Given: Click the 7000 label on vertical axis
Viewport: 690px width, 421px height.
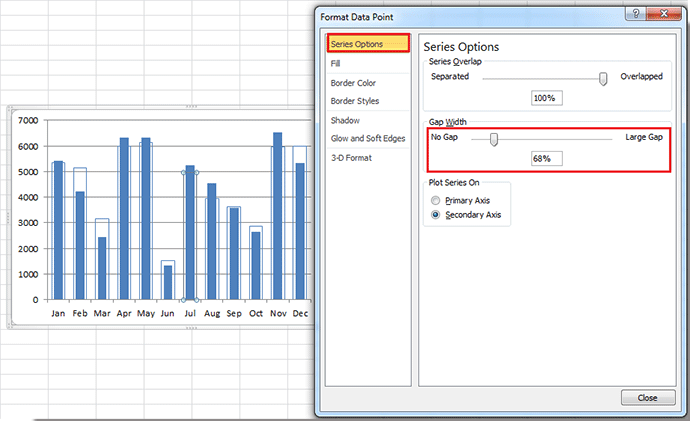Looking at the screenshot, I should (27, 121).
